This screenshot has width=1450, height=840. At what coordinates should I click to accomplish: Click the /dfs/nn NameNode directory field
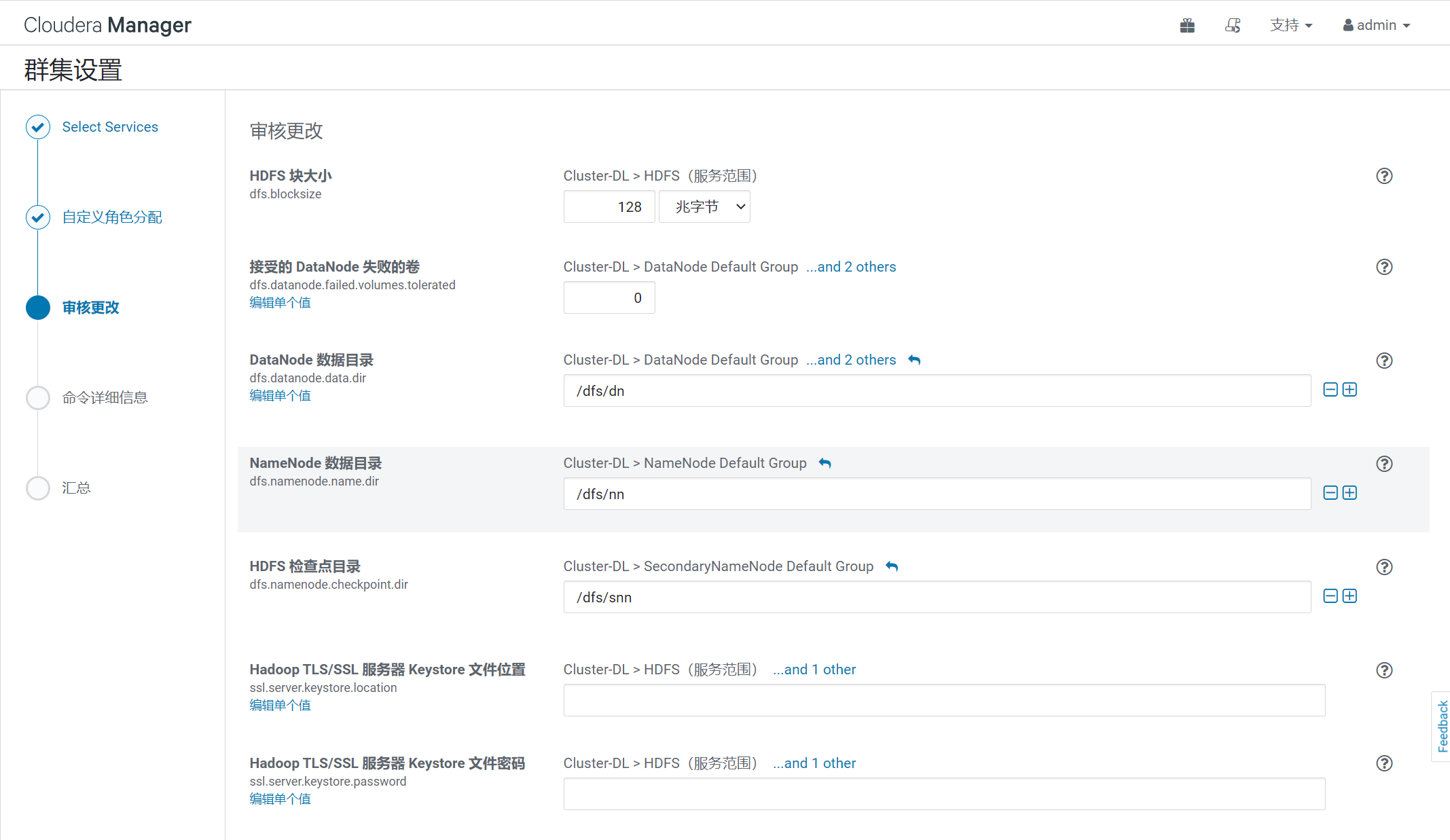coord(937,494)
